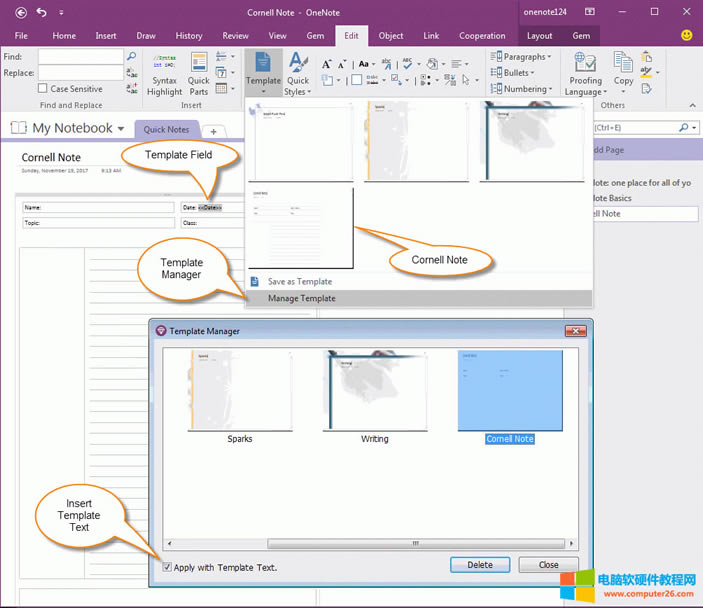Choose Save as Template menu entry
This screenshot has width=703, height=608.
point(299,281)
